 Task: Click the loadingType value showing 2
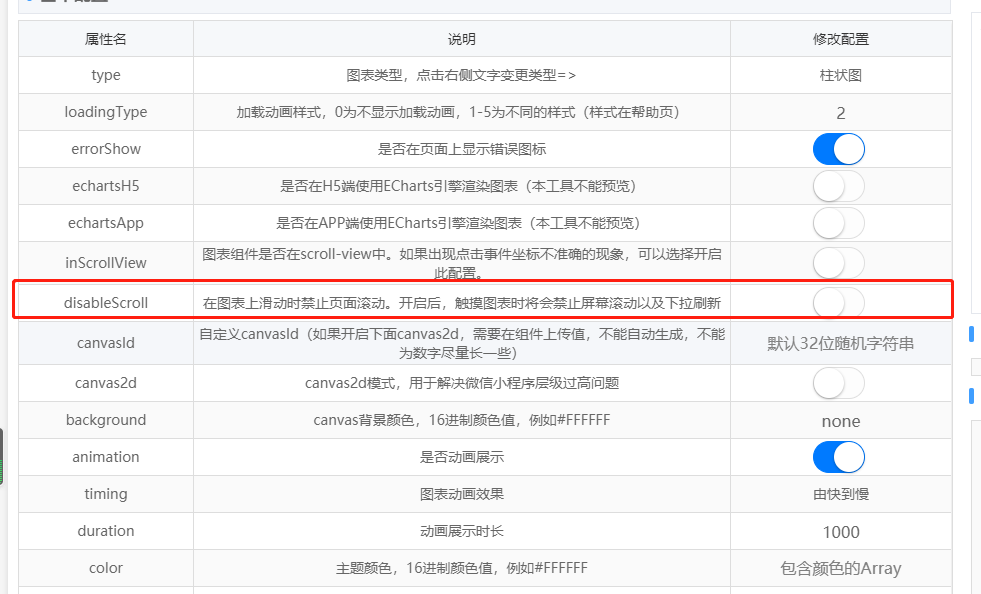click(x=840, y=112)
